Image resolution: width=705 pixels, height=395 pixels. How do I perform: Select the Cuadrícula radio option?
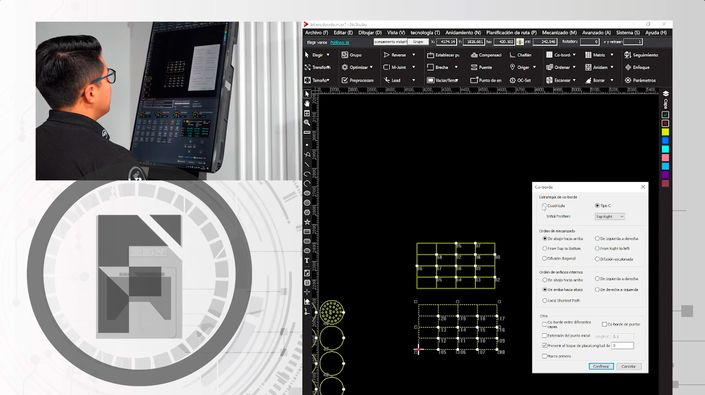point(544,206)
